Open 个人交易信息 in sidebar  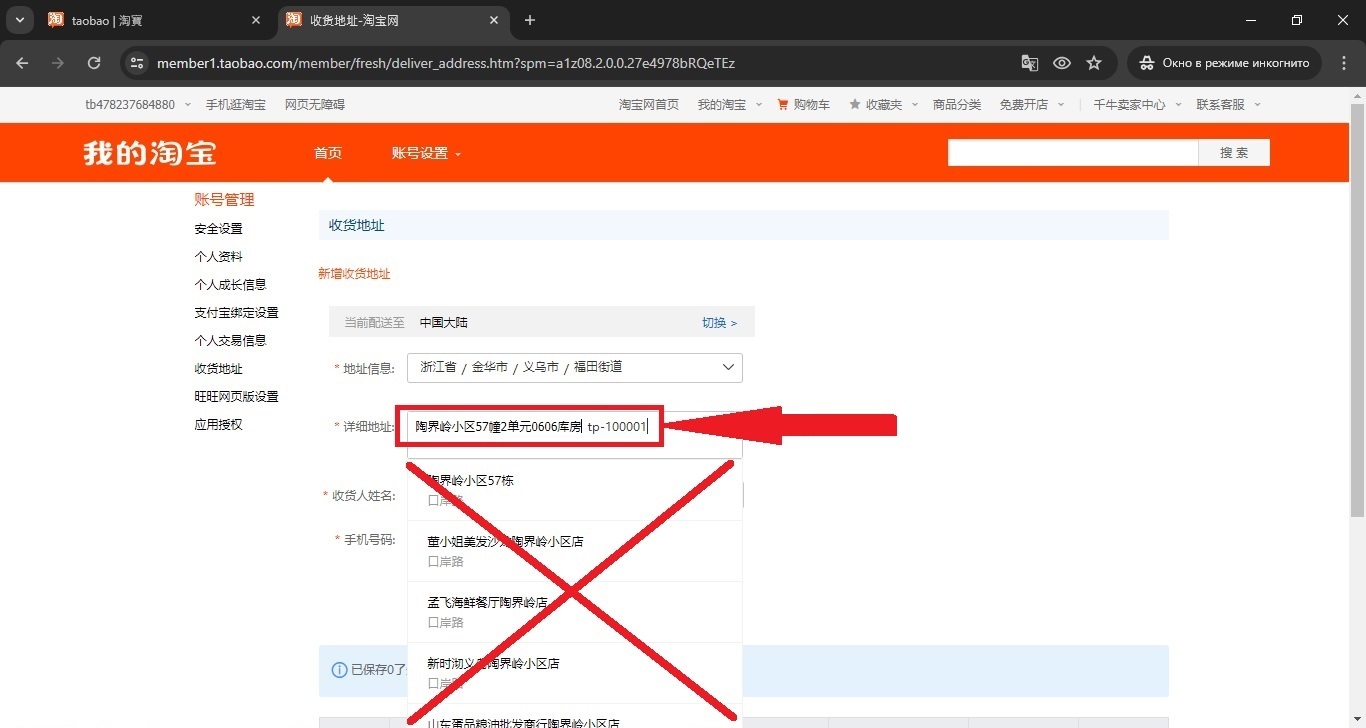[230, 341]
